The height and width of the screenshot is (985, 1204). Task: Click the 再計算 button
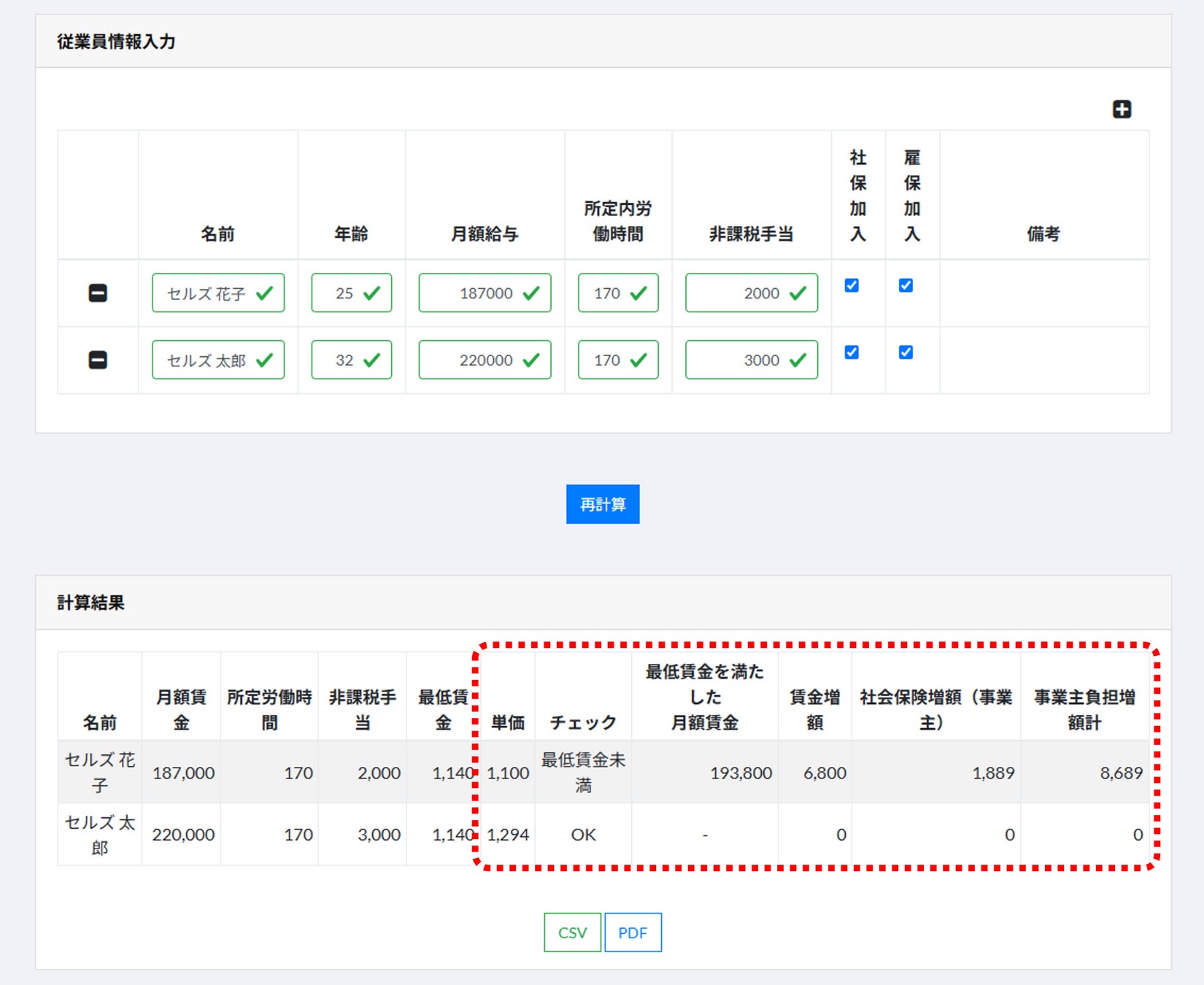pos(603,504)
